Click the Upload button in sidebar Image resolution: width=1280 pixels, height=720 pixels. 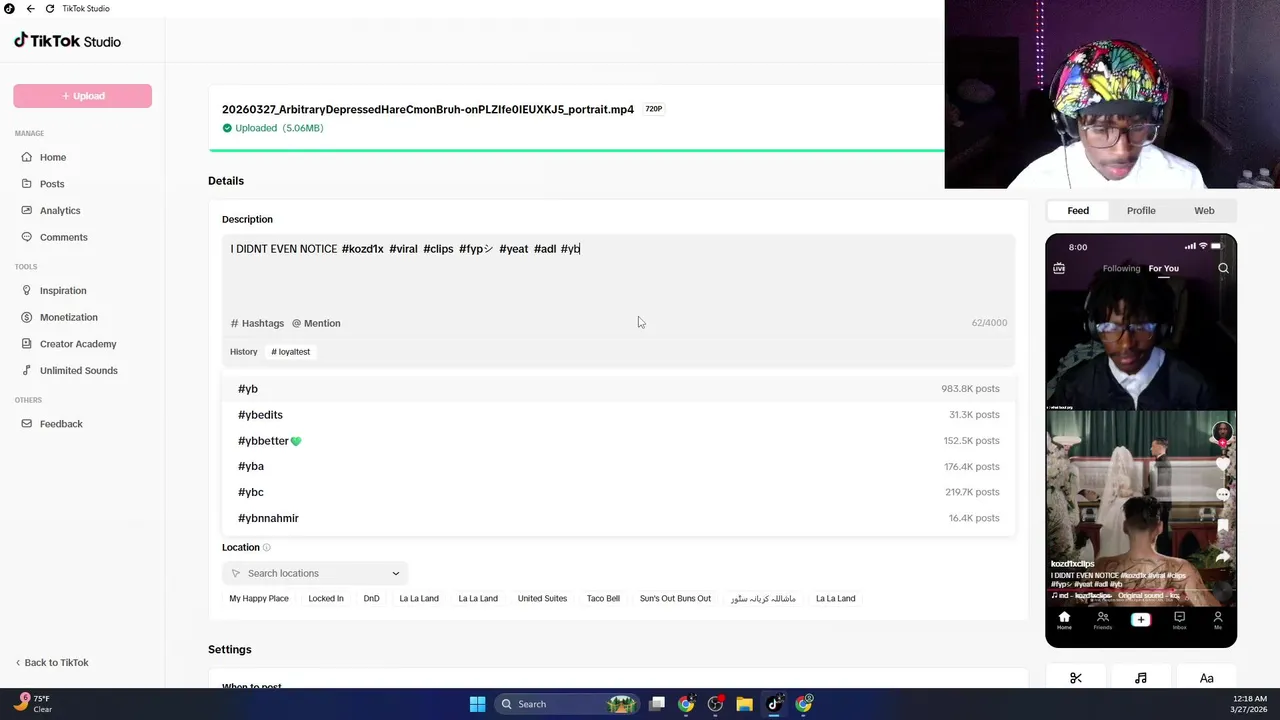82,96
